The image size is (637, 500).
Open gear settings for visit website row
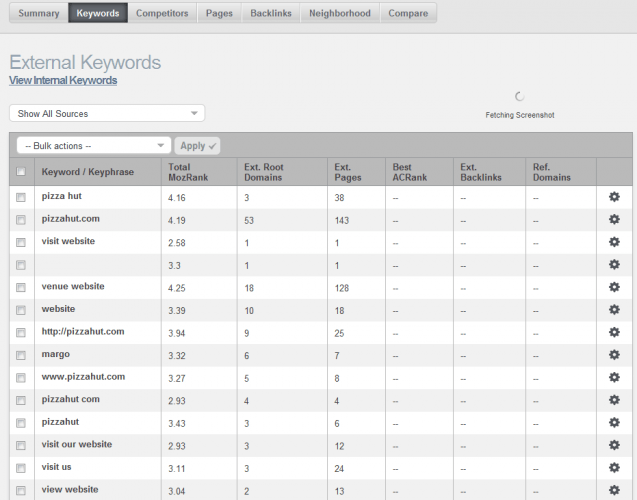click(614, 242)
